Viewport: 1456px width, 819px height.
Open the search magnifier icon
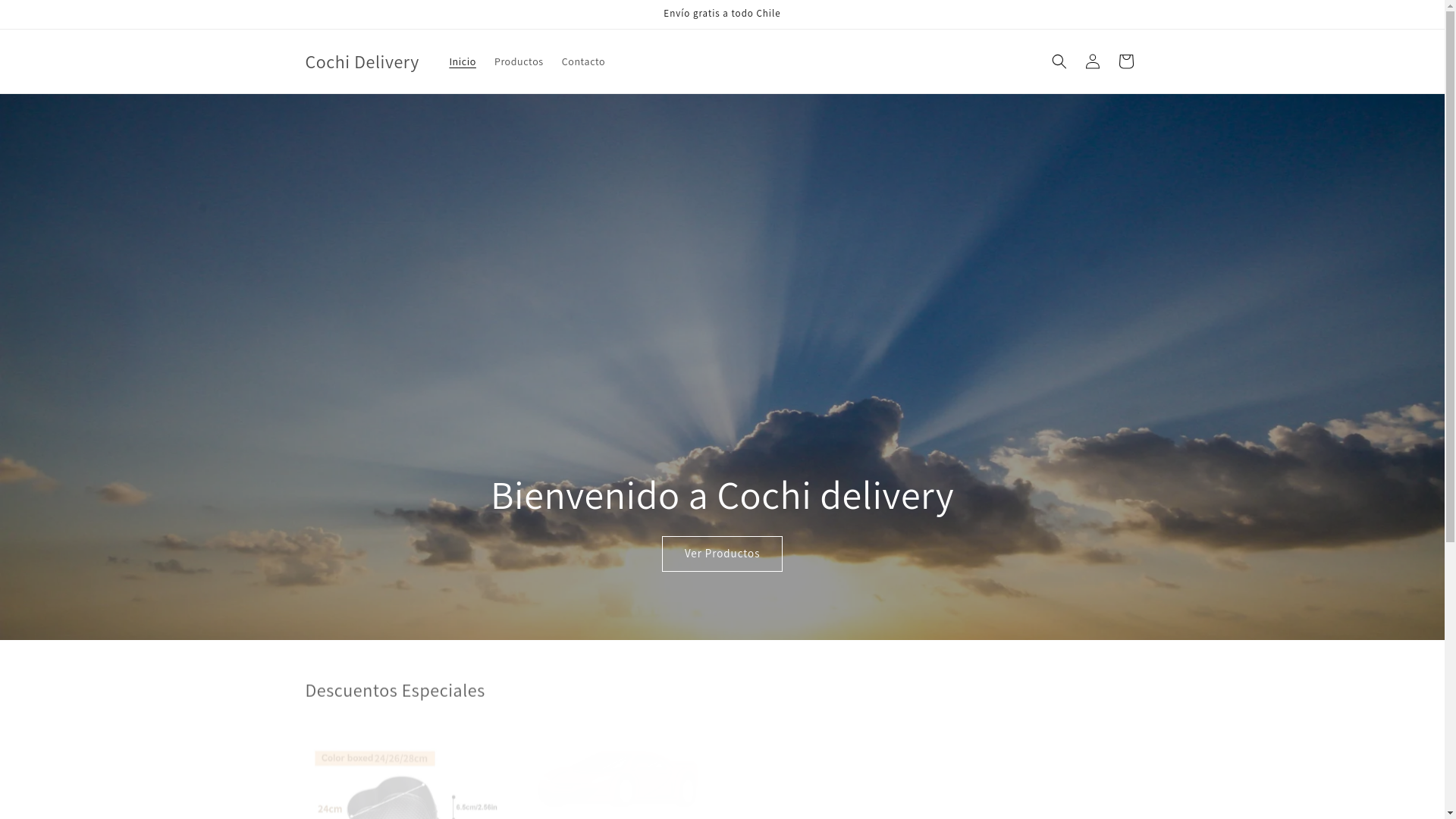pyautogui.click(x=1059, y=61)
